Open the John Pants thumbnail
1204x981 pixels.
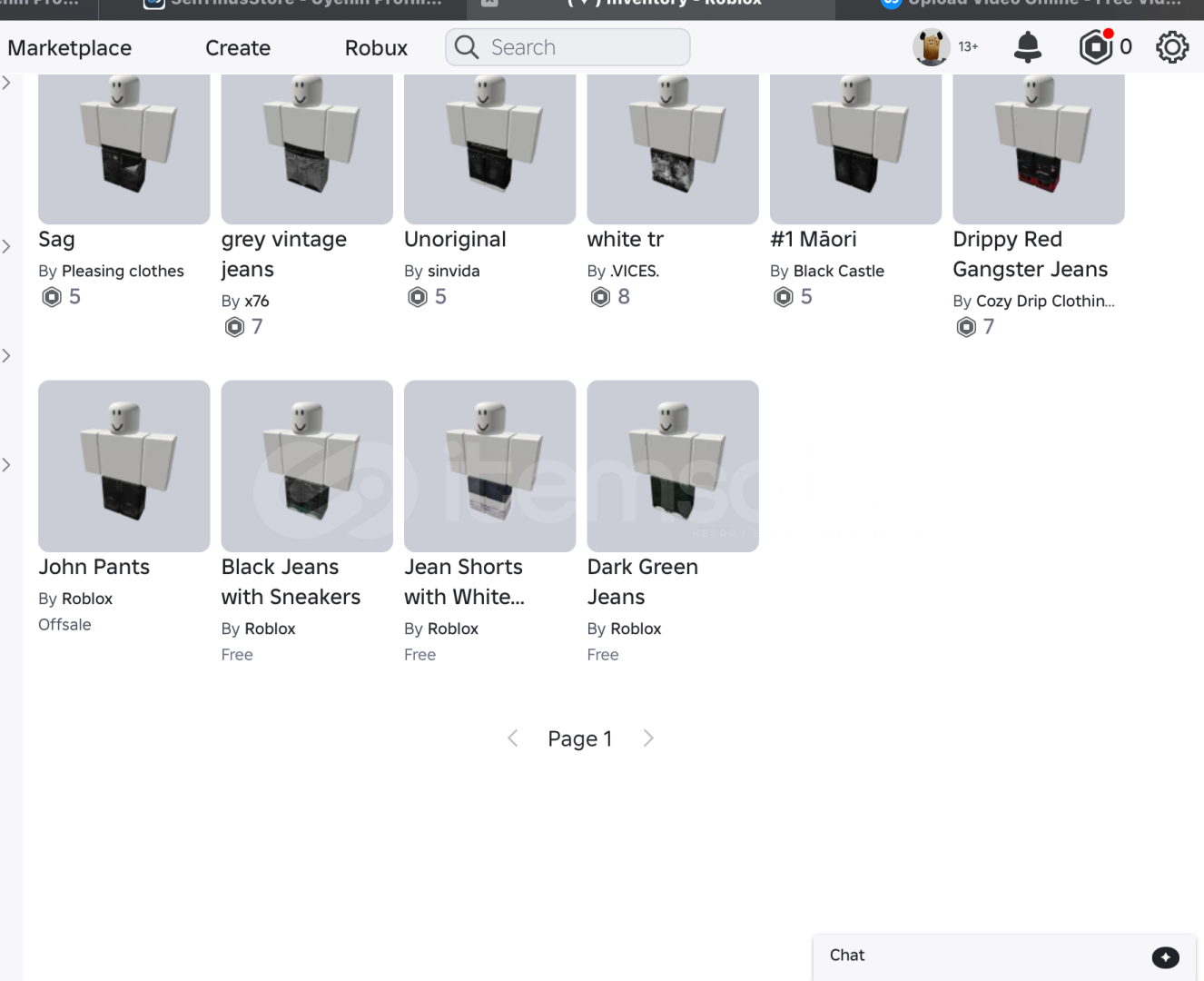[124, 466]
